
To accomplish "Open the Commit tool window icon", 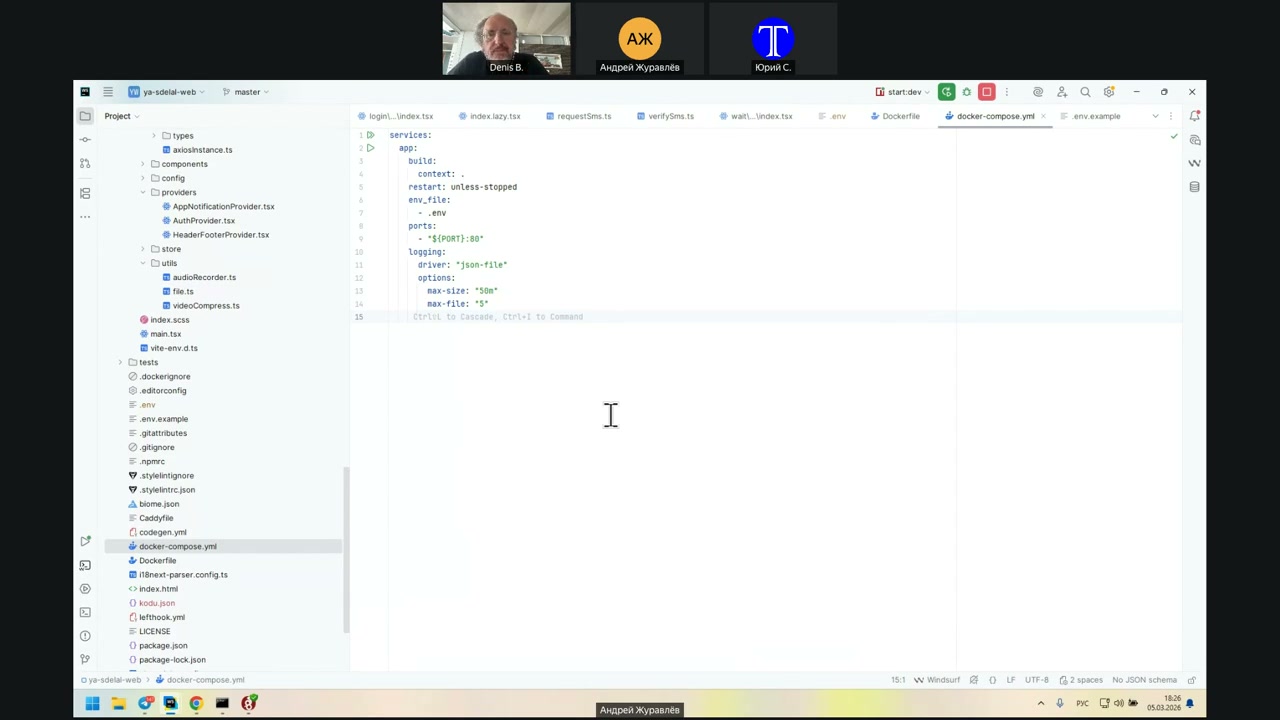I will click(85, 140).
